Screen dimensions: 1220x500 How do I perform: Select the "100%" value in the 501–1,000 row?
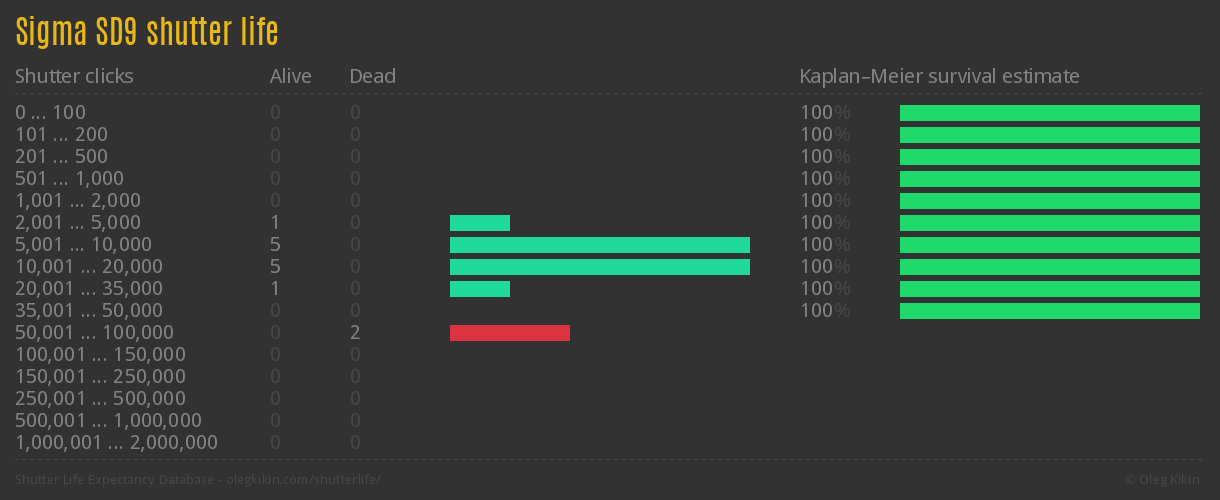(825, 179)
